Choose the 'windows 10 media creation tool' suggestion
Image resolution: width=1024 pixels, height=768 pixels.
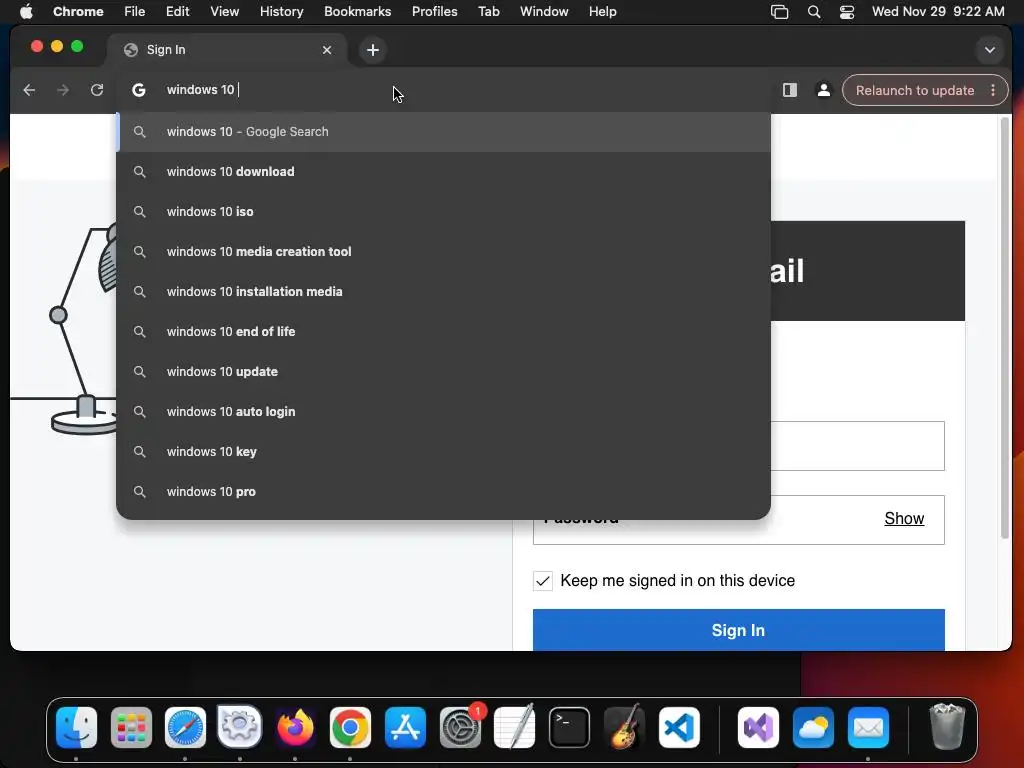(x=443, y=251)
